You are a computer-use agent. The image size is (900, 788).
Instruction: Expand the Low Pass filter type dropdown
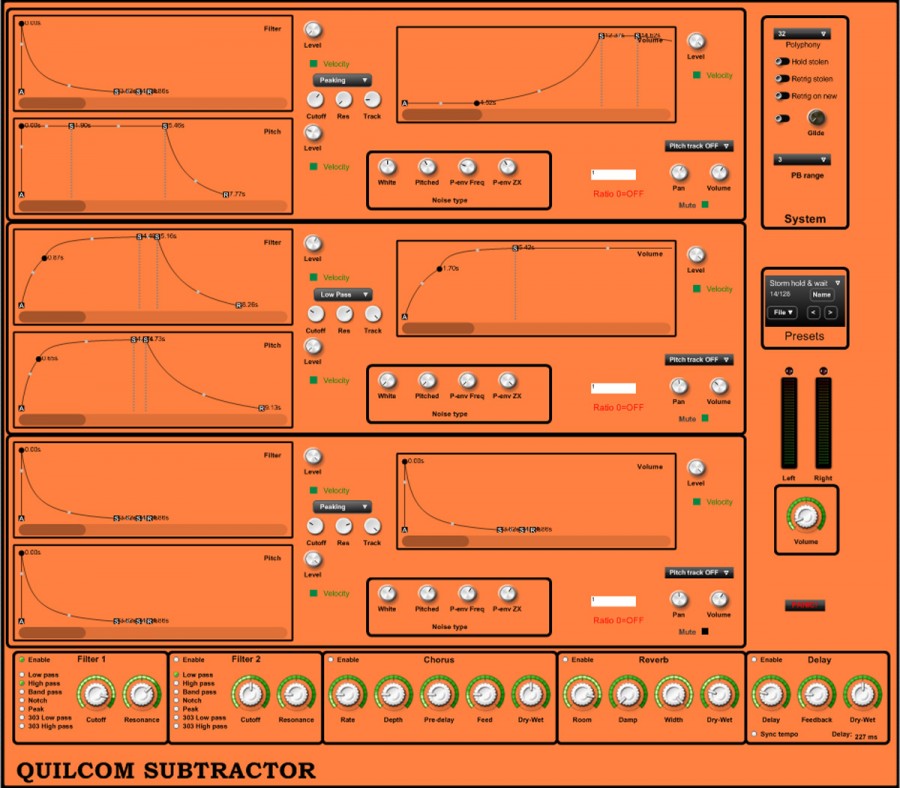coord(342,295)
